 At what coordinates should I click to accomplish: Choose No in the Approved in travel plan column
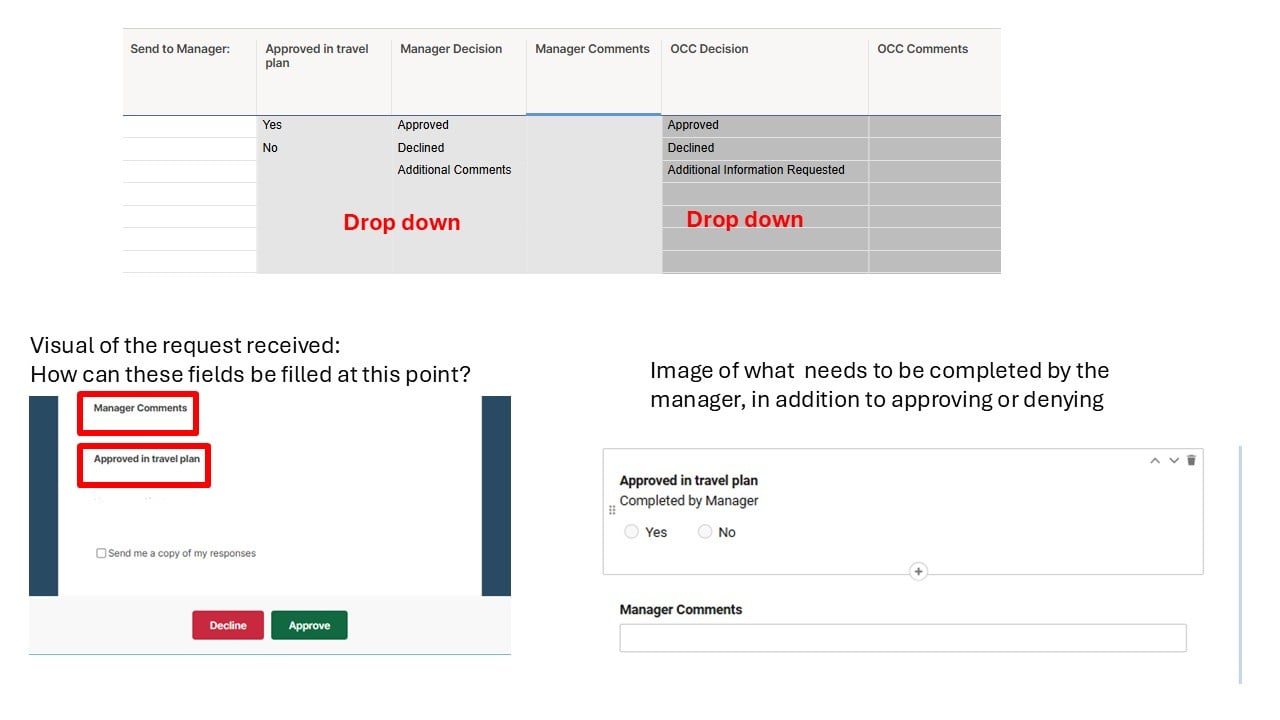270,148
